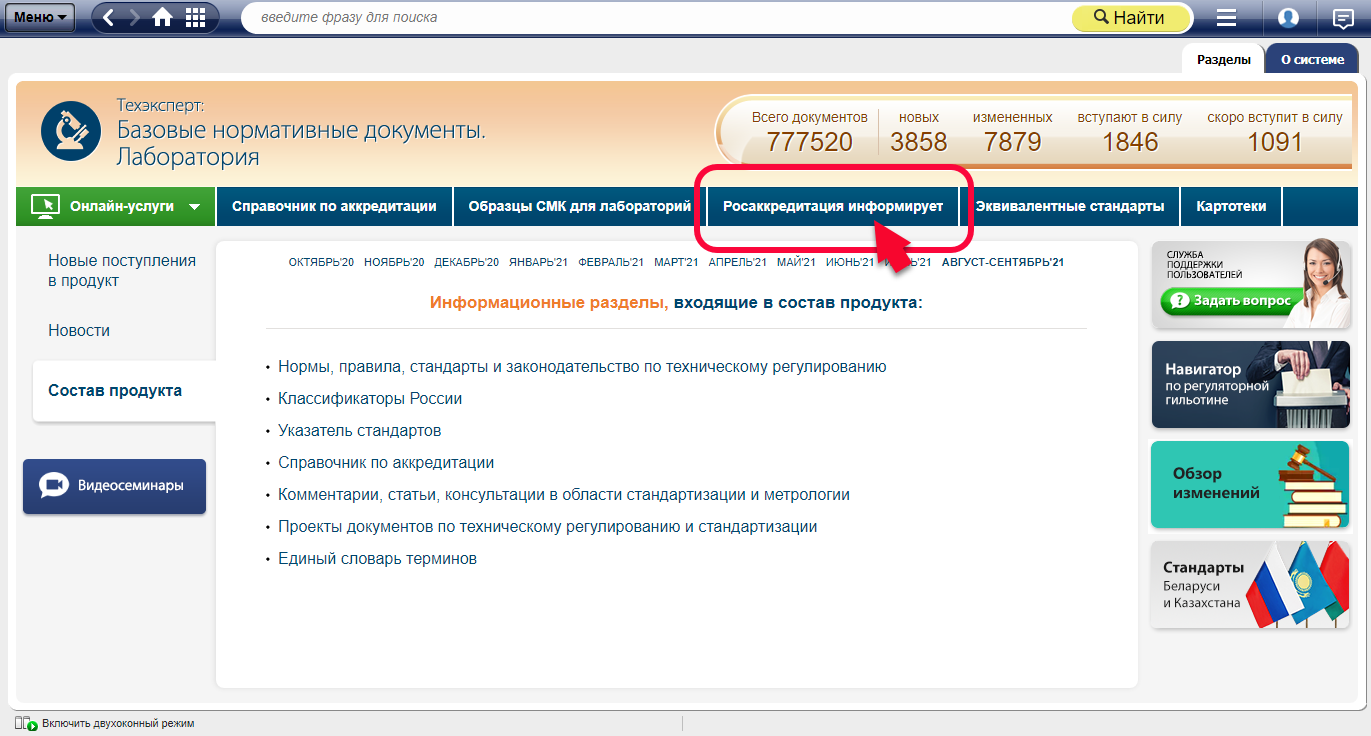The width and height of the screenshot is (1371, 736).
Task: Select the АПРЕЛЬ'21 month link
Action: point(737,262)
